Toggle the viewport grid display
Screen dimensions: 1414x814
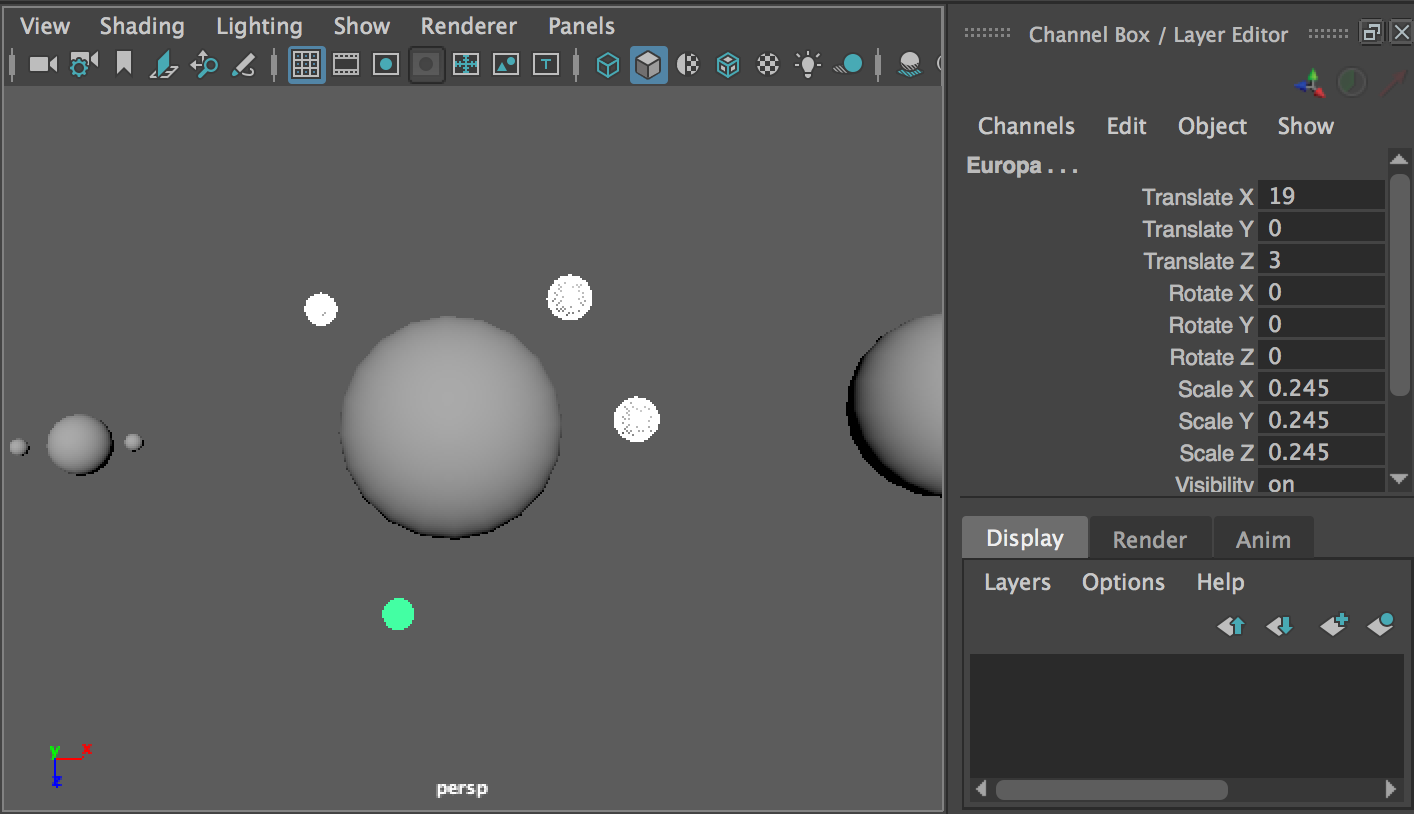306,63
